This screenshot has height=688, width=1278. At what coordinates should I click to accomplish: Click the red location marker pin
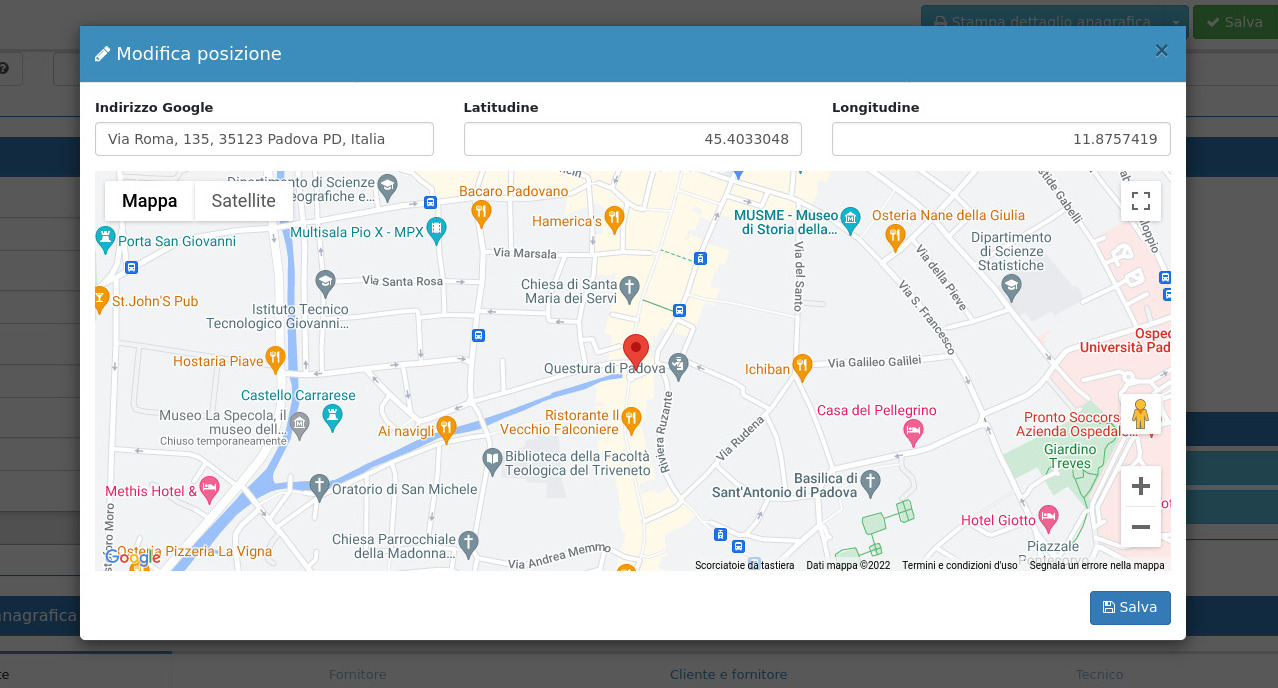coord(635,351)
